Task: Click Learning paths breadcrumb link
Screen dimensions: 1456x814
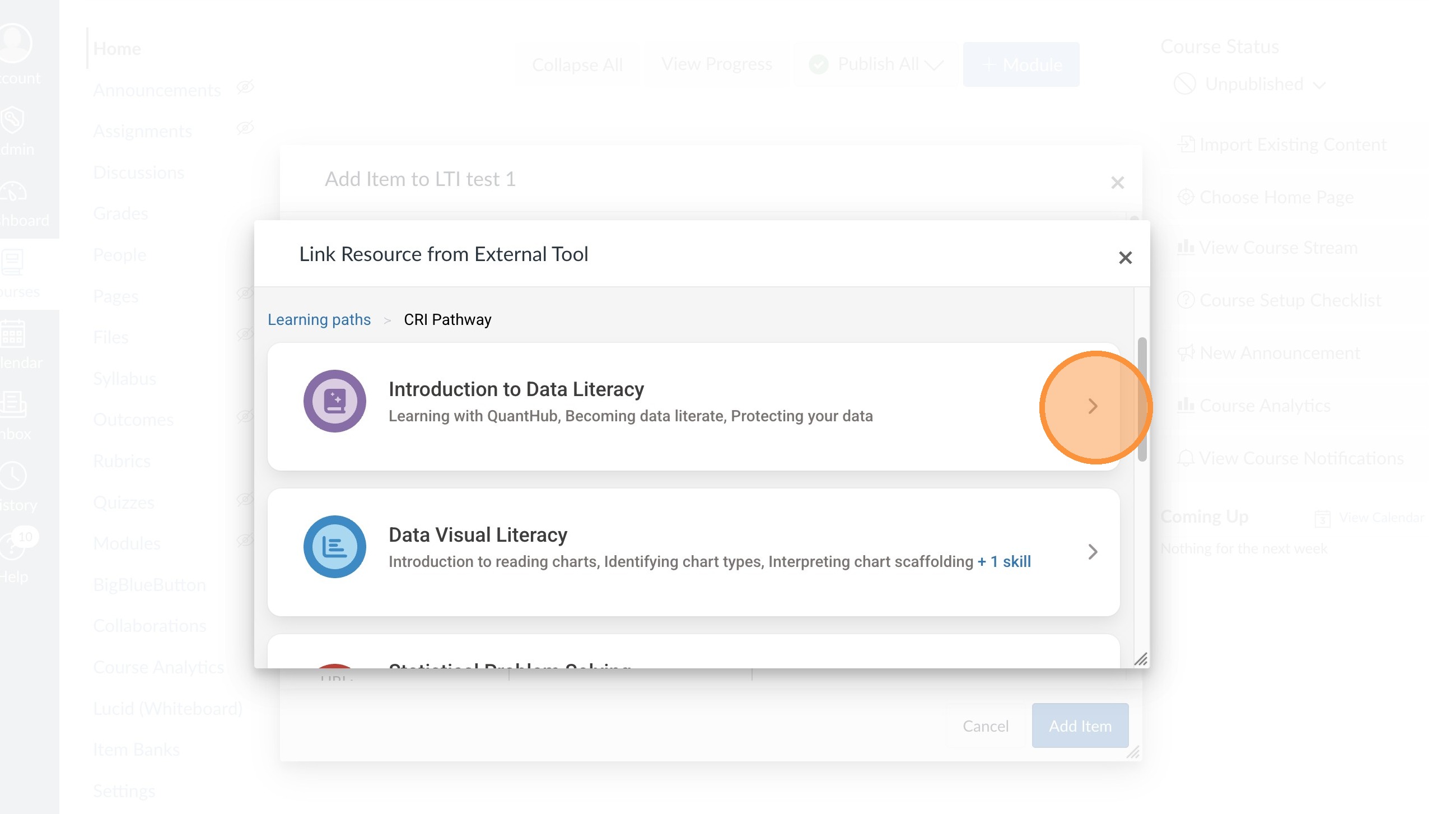Action: coord(319,320)
